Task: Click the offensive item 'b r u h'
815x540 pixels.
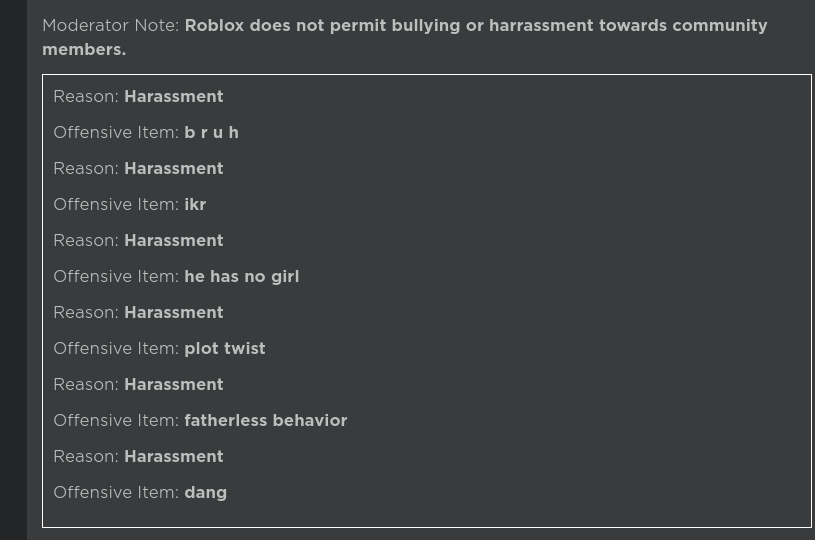Action: pyautogui.click(x=212, y=133)
